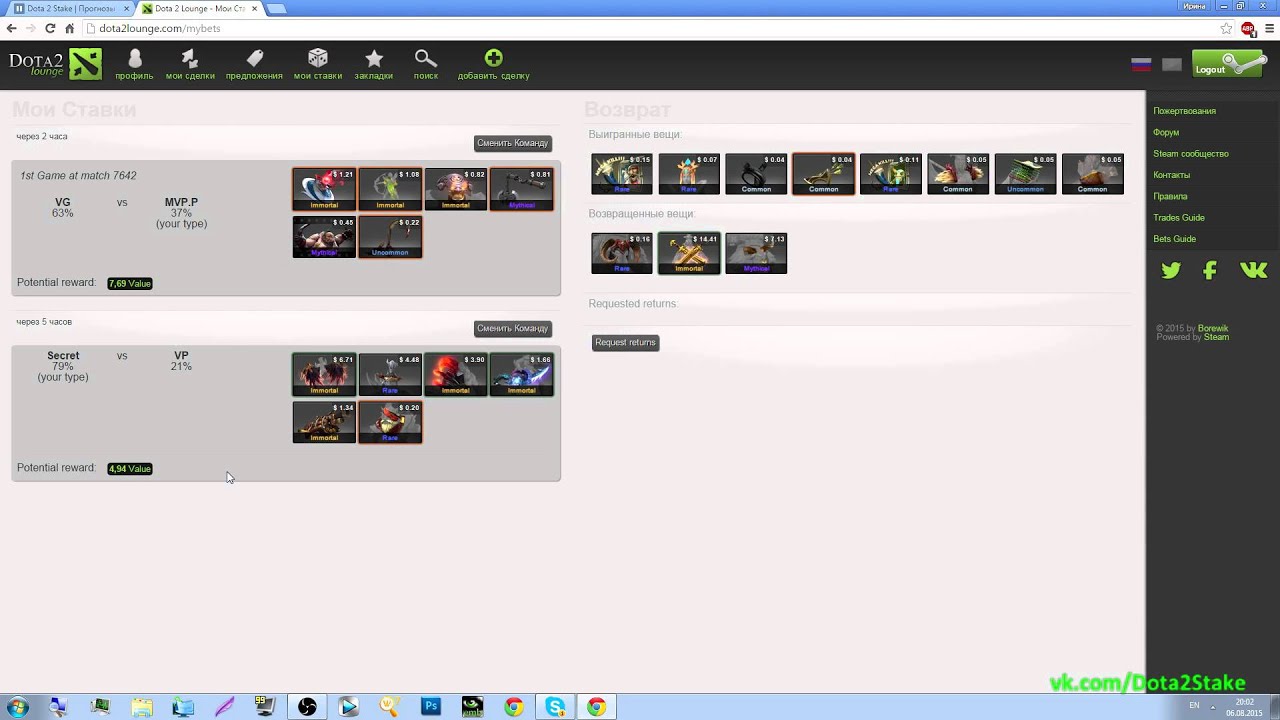Open предложения tag icon

[254, 59]
